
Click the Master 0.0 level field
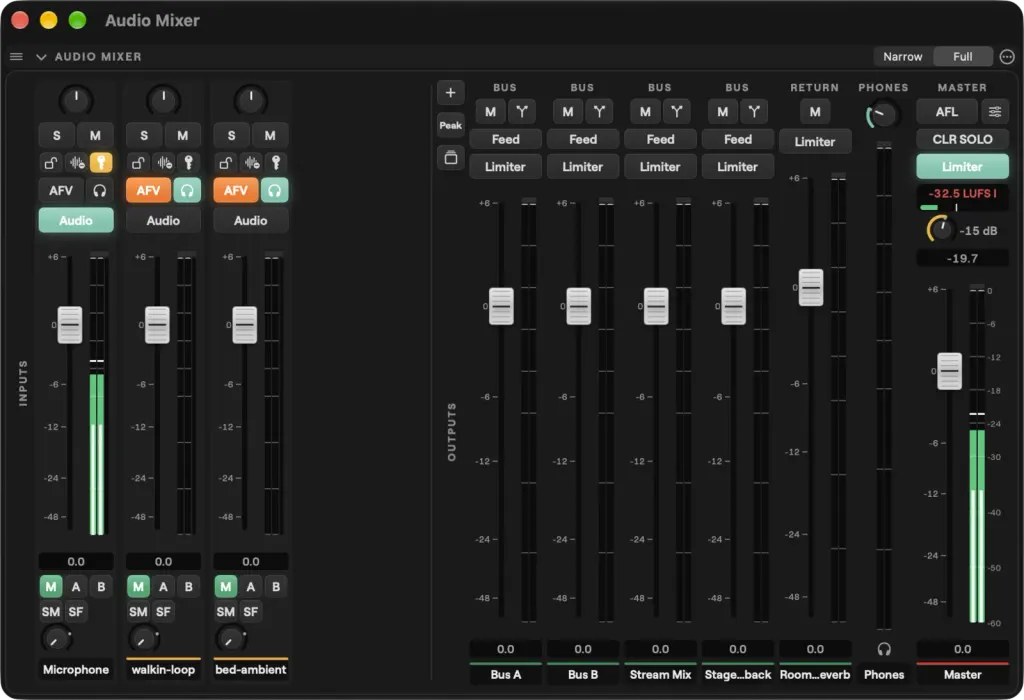click(962, 649)
